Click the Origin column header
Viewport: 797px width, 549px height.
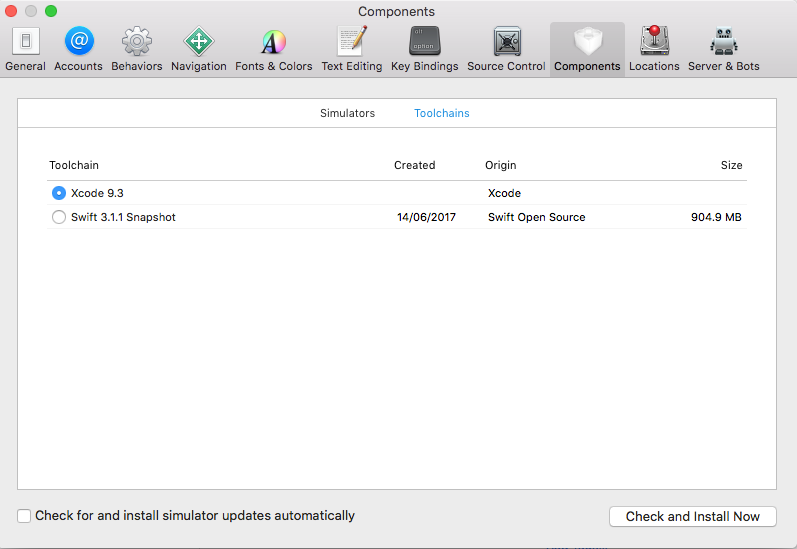(x=500, y=165)
